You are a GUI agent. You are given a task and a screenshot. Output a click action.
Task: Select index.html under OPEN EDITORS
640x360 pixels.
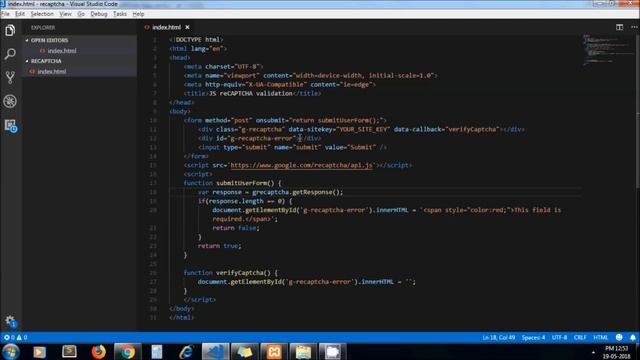(62, 51)
